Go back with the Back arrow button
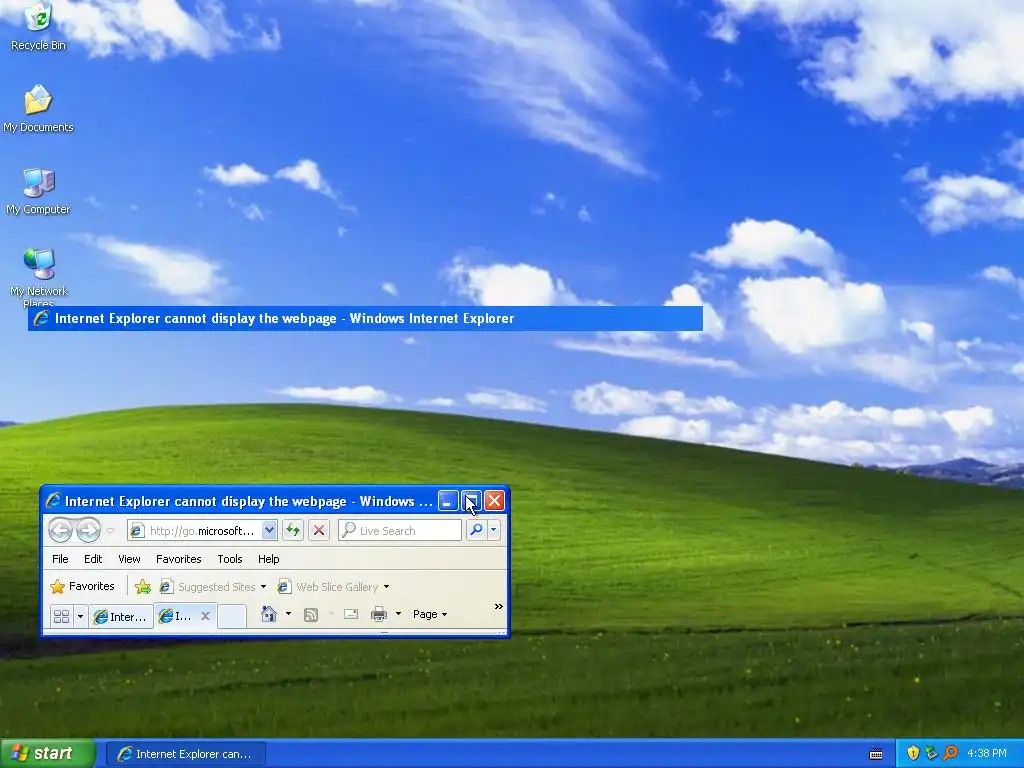Image resolution: width=1024 pixels, height=768 pixels. (61, 530)
